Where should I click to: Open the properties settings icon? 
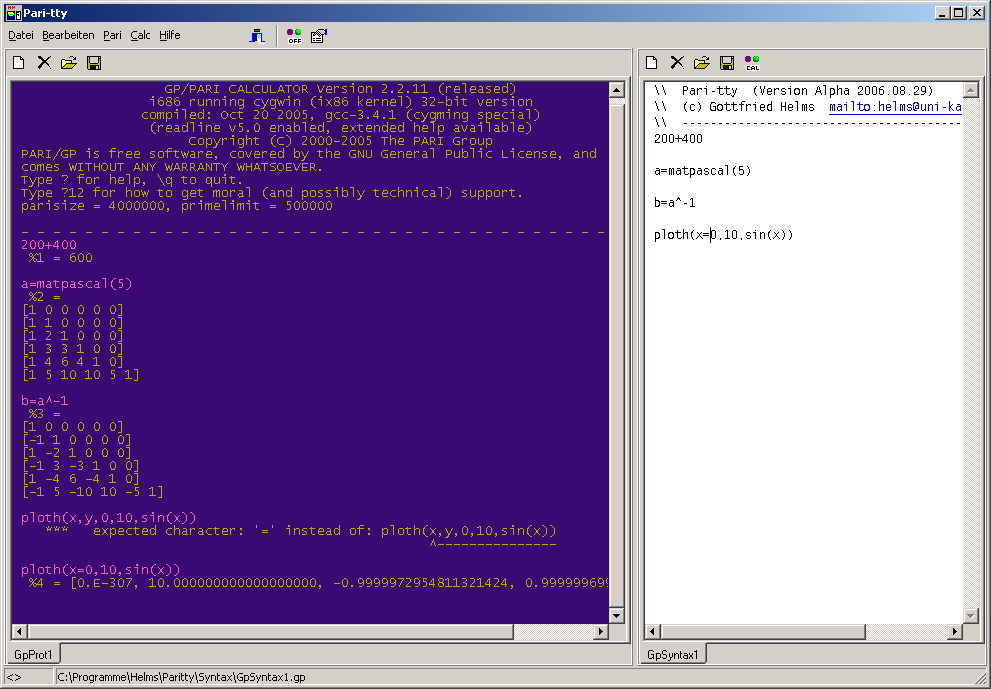point(318,36)
